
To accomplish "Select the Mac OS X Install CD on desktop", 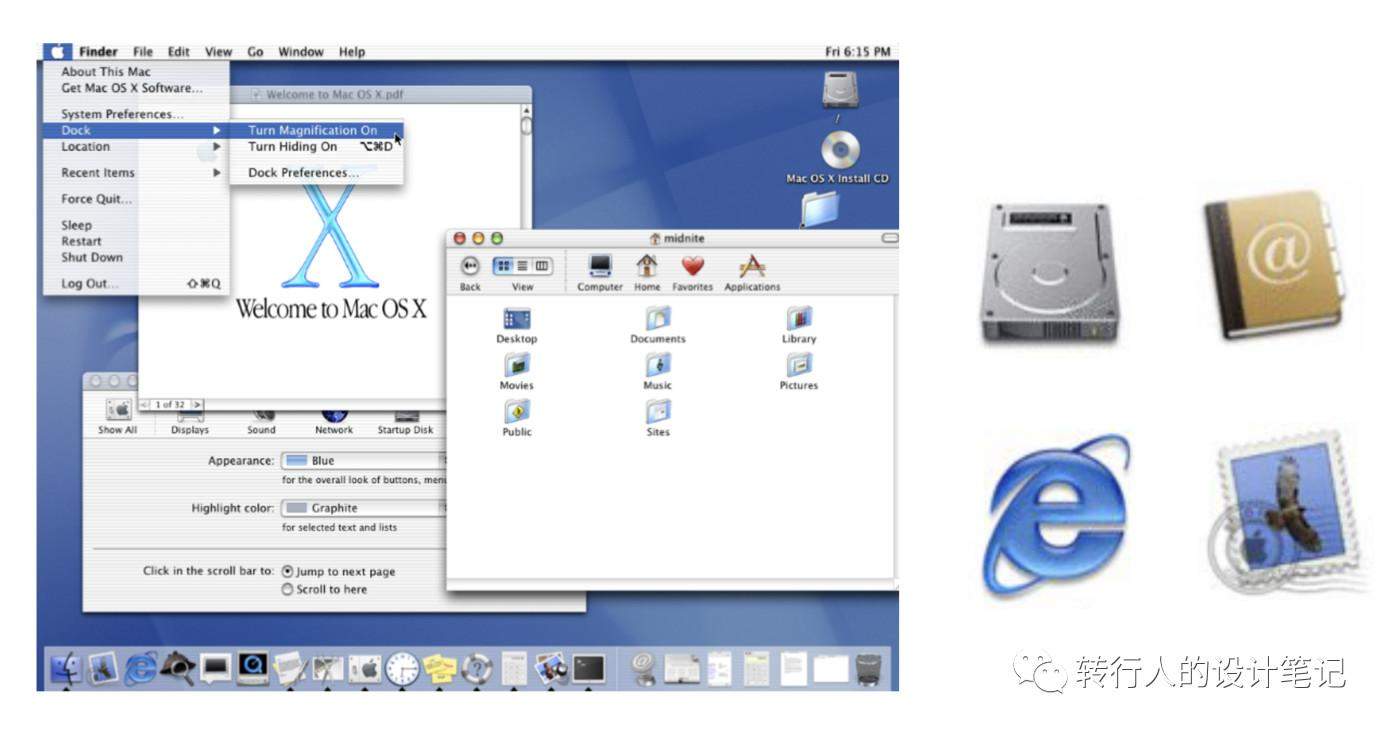I will (x=839, y=159).
